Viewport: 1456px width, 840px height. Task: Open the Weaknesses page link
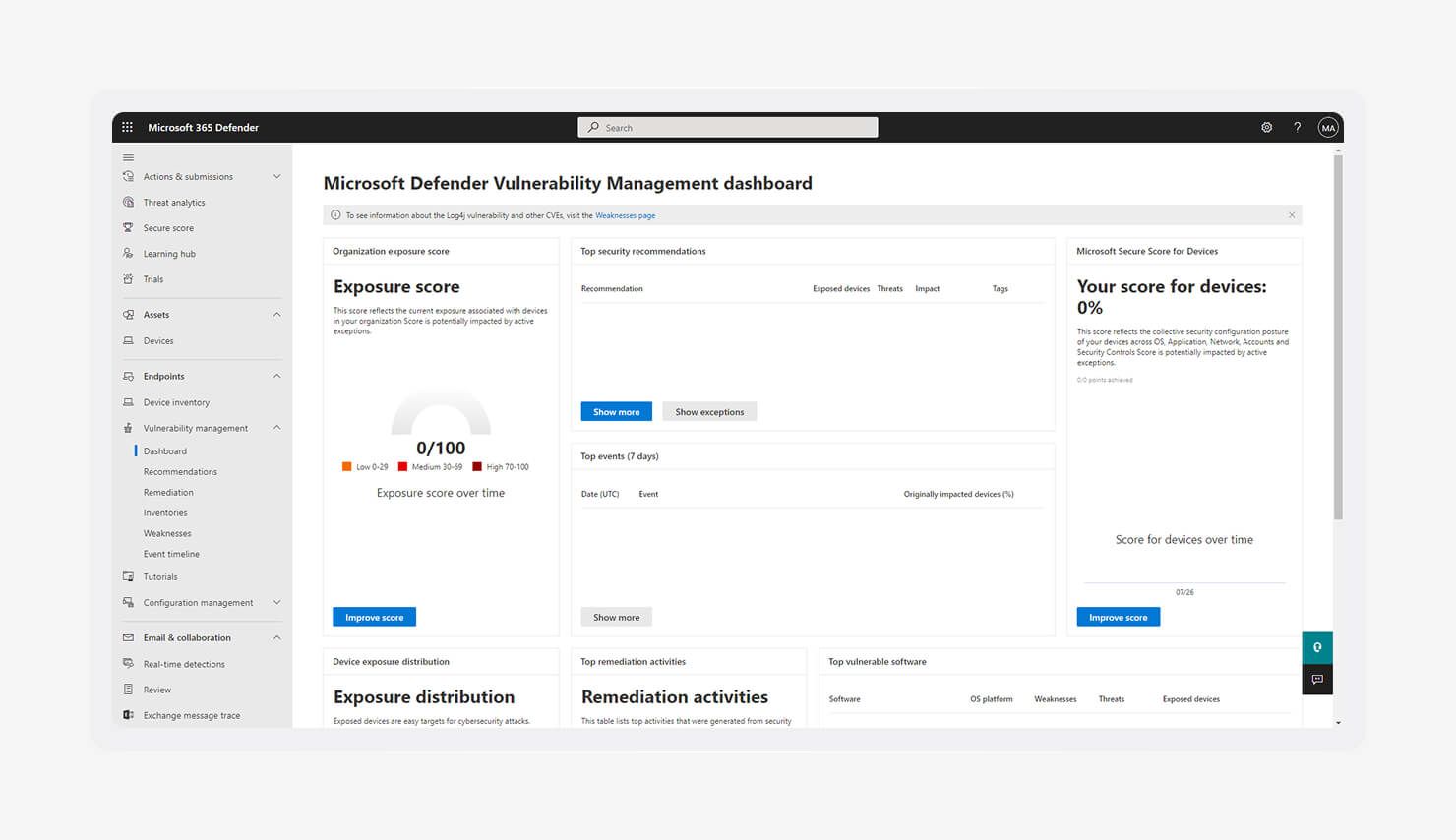point(625,215)
